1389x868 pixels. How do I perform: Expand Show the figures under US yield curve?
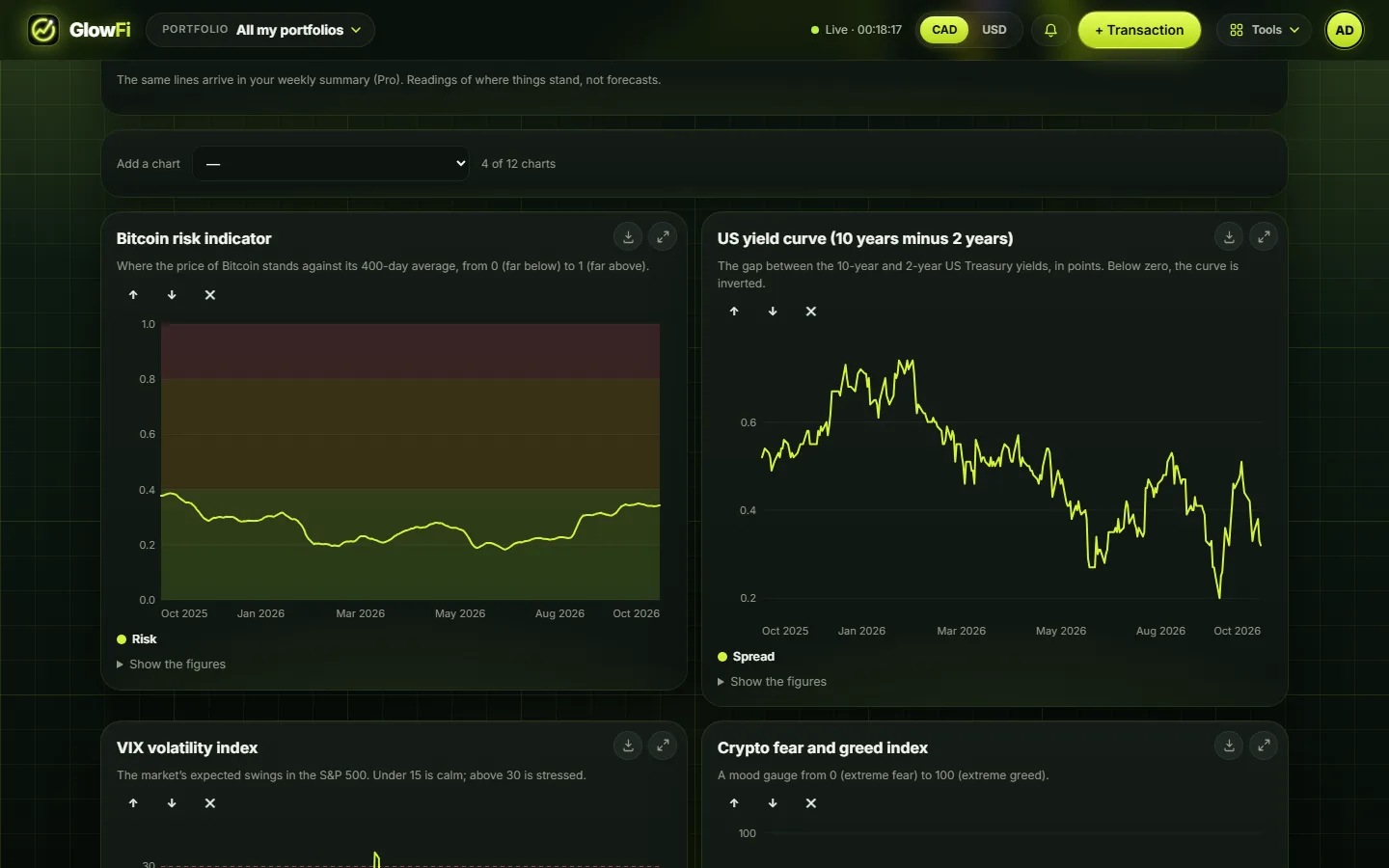coord(773,682)
